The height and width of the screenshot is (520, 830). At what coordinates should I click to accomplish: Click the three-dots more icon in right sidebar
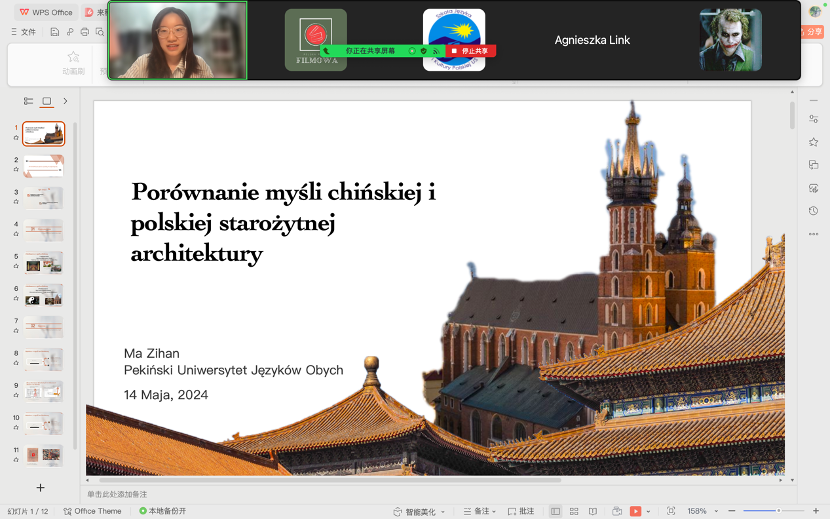pyautogui.click(x=813, y=233)
